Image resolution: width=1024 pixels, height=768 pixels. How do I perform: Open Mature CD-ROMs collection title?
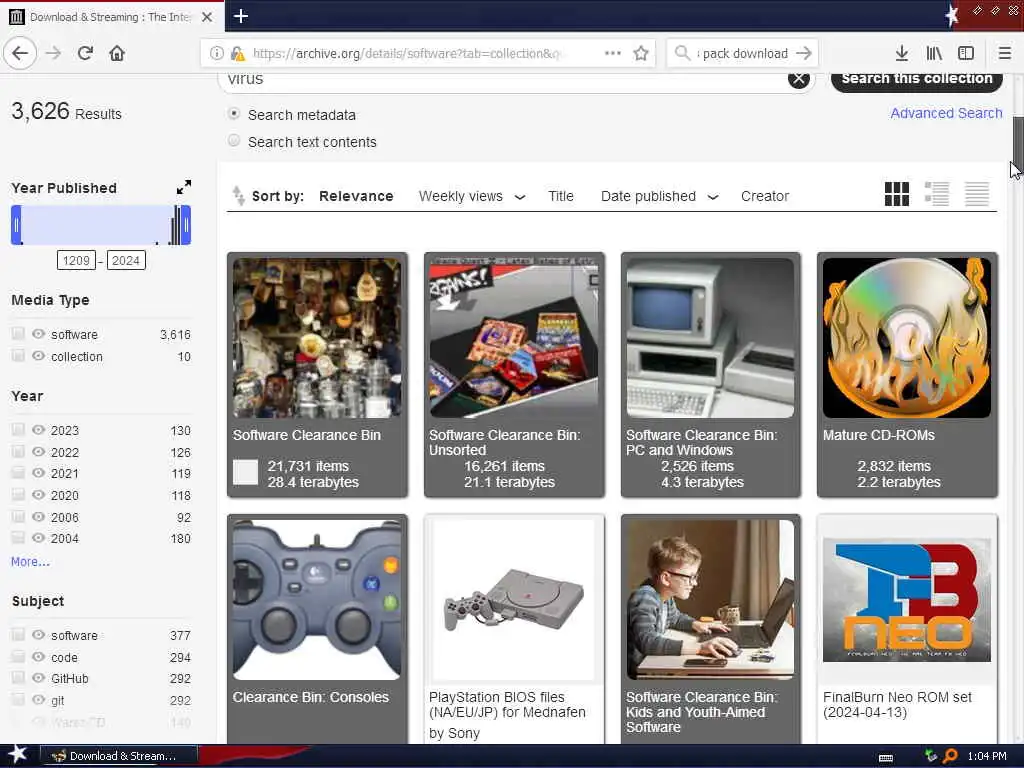[x=878, y=435]
